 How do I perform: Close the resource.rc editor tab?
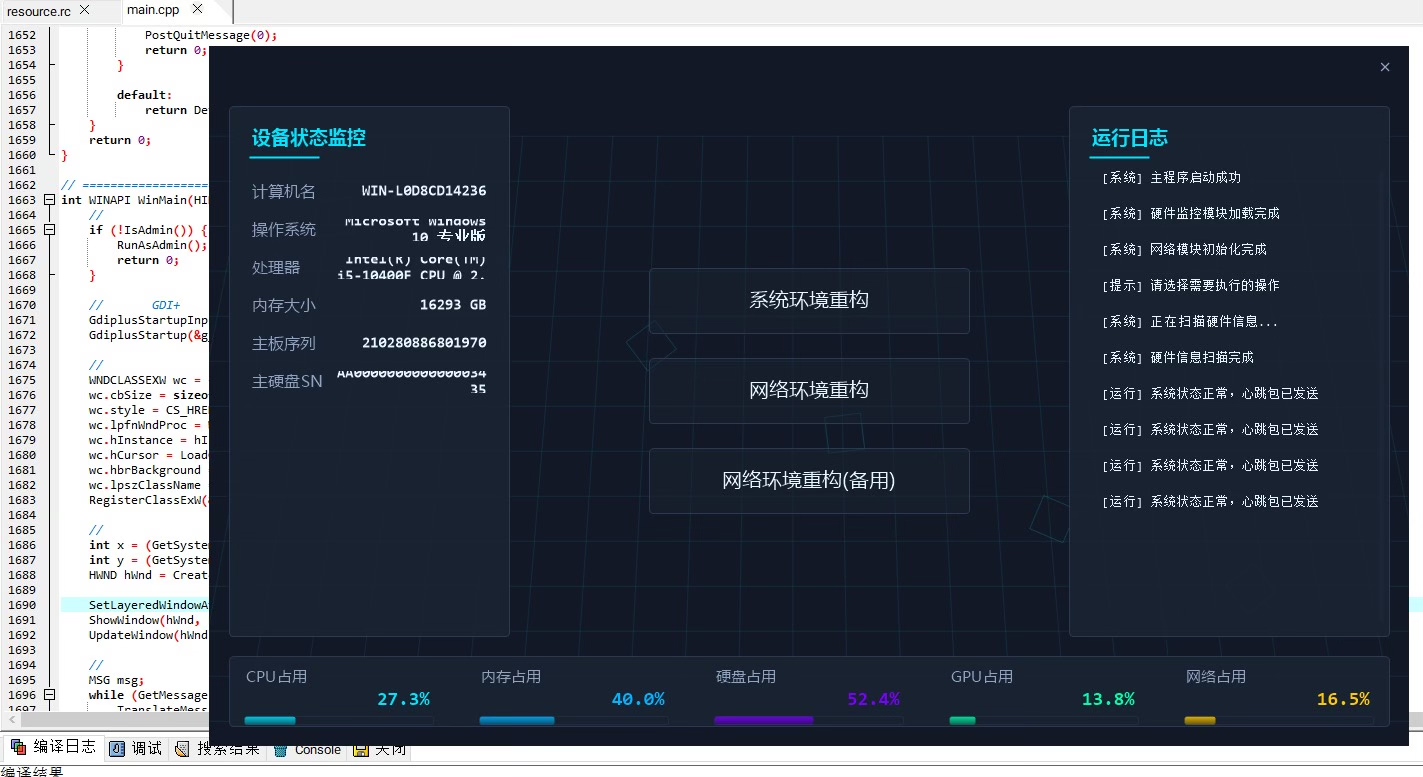pyautogui.click(x=84, y=10)
